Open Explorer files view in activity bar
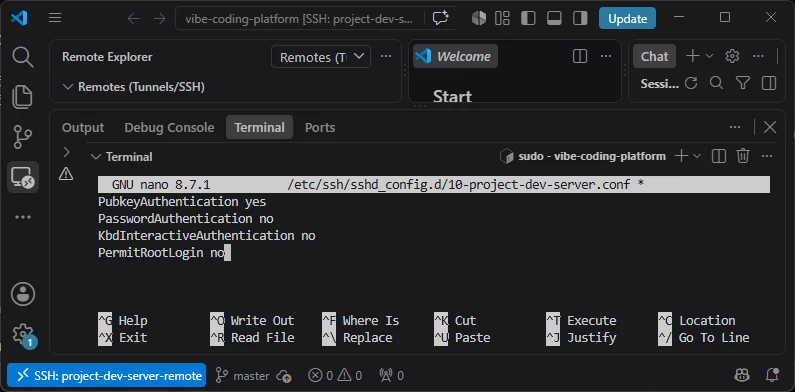 click(23, 97)
